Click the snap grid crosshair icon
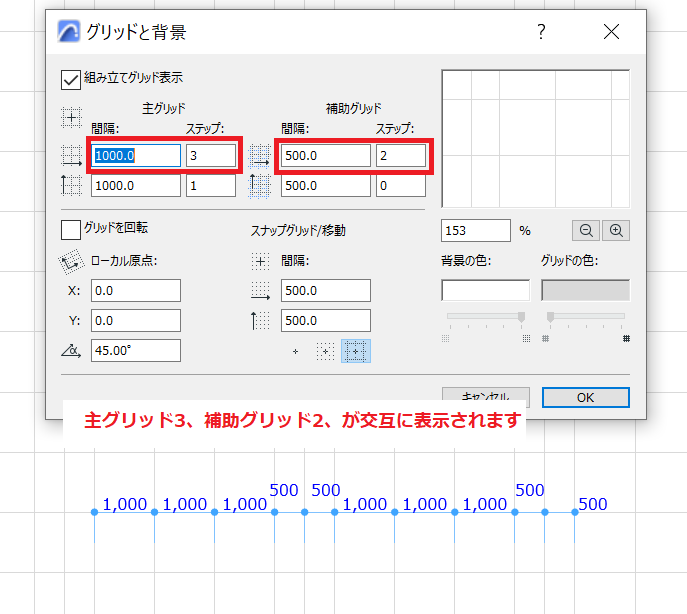687x614 pixels. pos(260,261)
